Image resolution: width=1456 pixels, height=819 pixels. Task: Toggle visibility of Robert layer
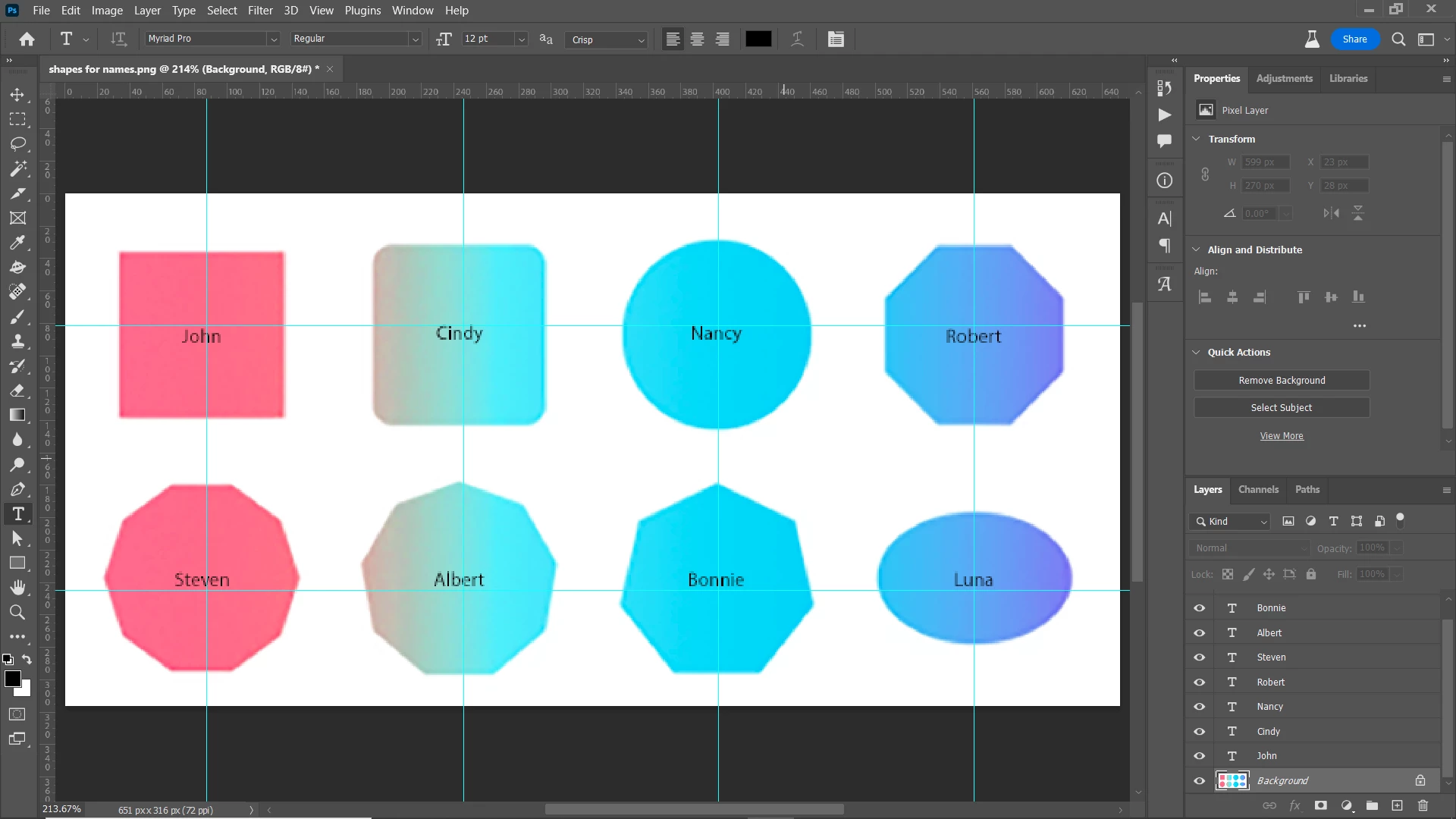1199,682
